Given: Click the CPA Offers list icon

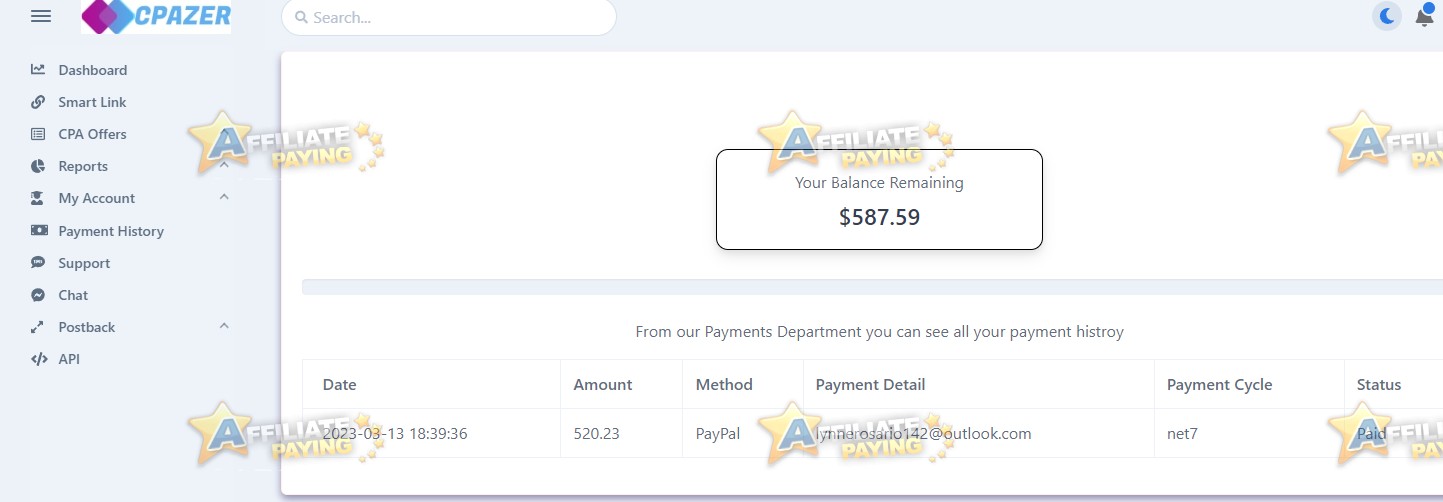Looking at the screenshot, I should 38,134.
